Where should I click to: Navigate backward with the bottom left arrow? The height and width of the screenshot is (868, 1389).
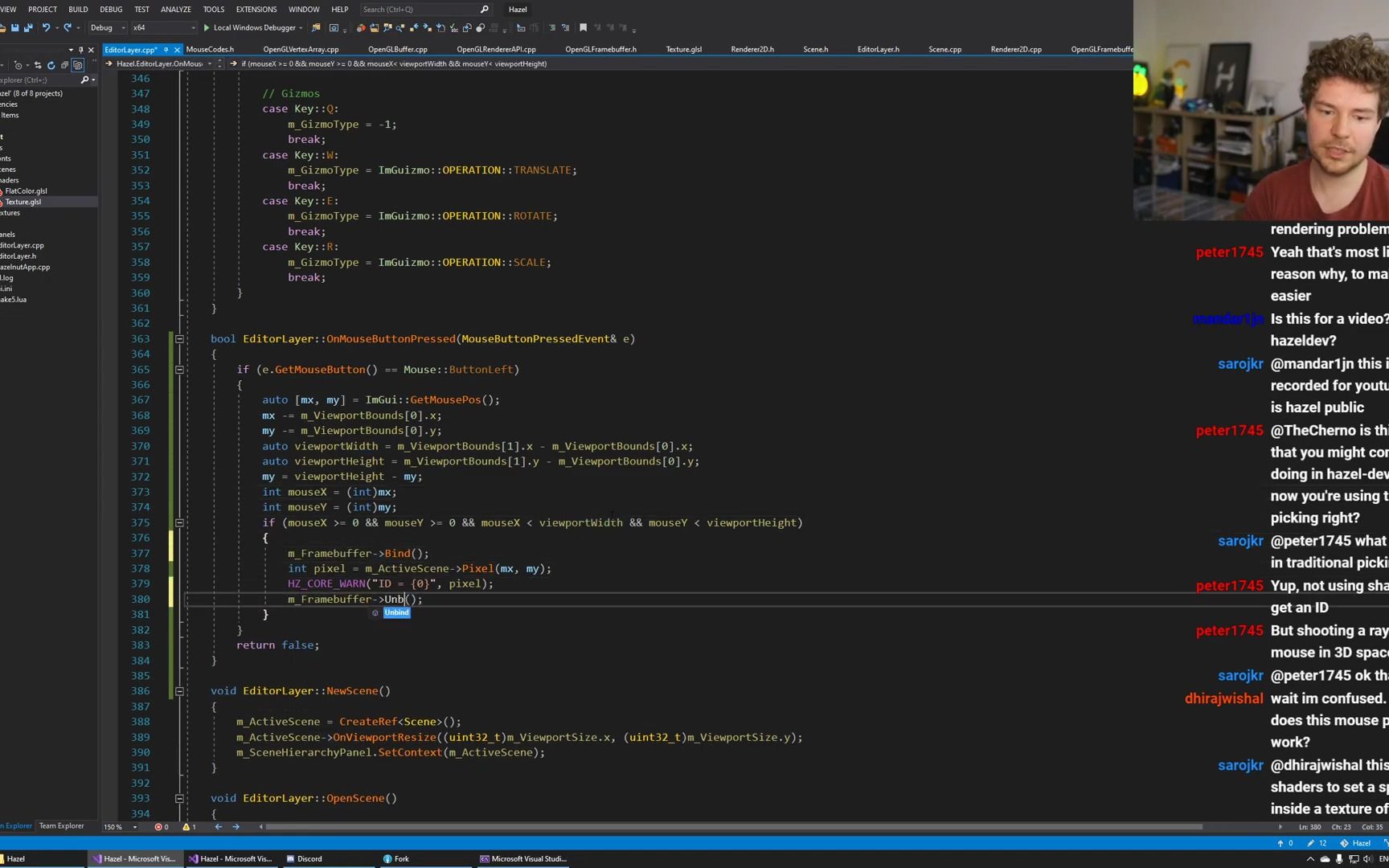click(218, 827)
